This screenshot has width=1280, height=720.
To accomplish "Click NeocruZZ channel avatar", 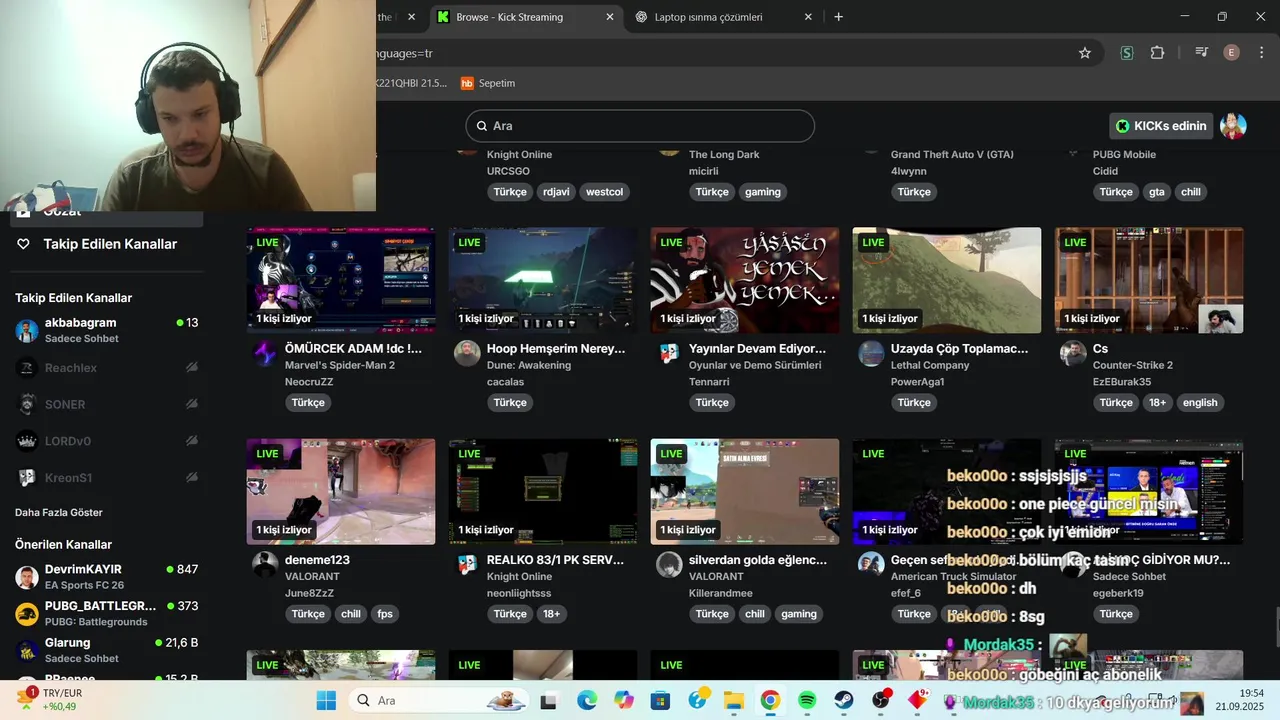I will [x=265, y=353].
